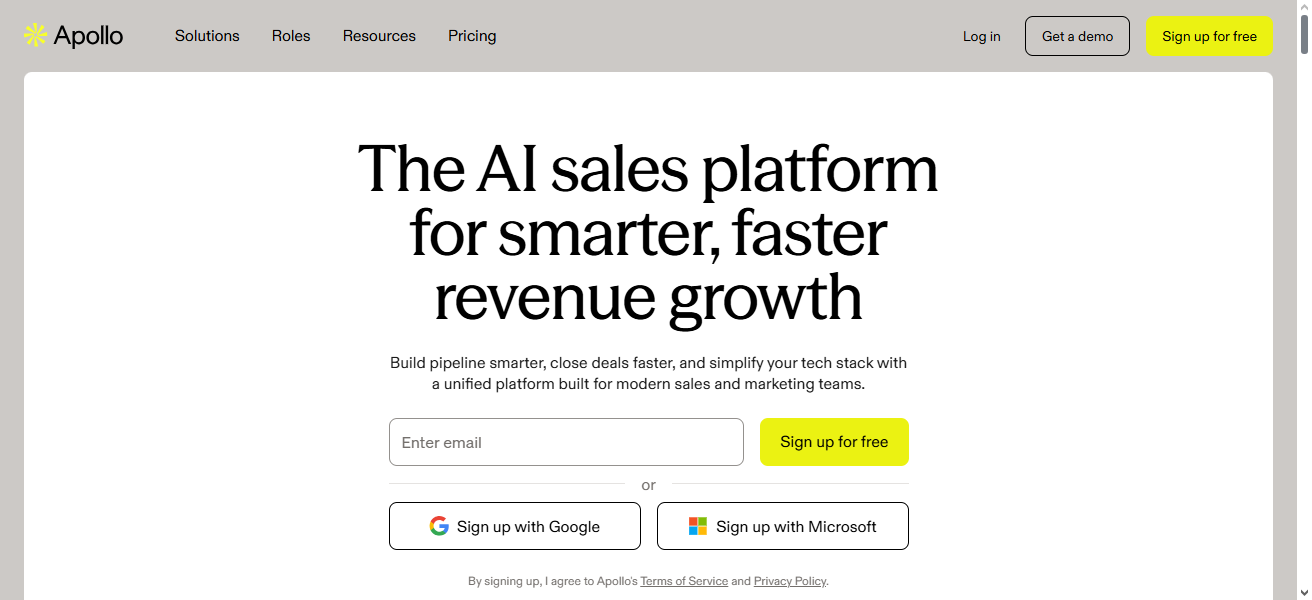The width and height of the screenshot is (1312, 600).
Task: Open the Terms of Service link
Action: click(x=684, y=581)
